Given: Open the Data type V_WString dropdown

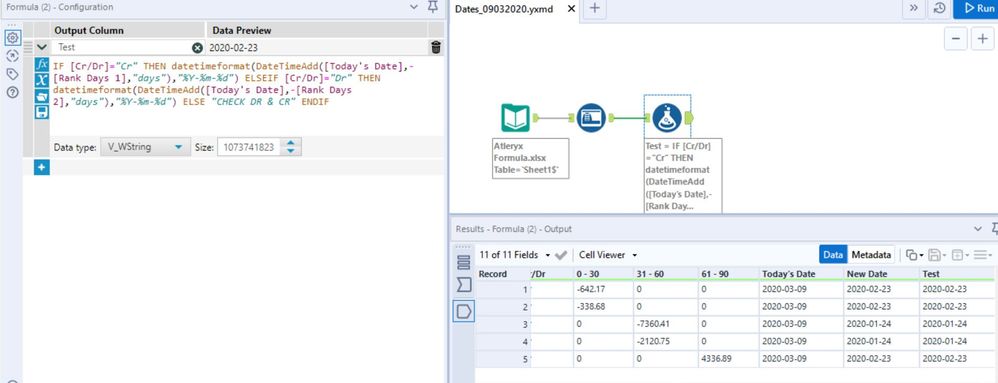Looking at the screenshot, I should [x=145, y=147].
